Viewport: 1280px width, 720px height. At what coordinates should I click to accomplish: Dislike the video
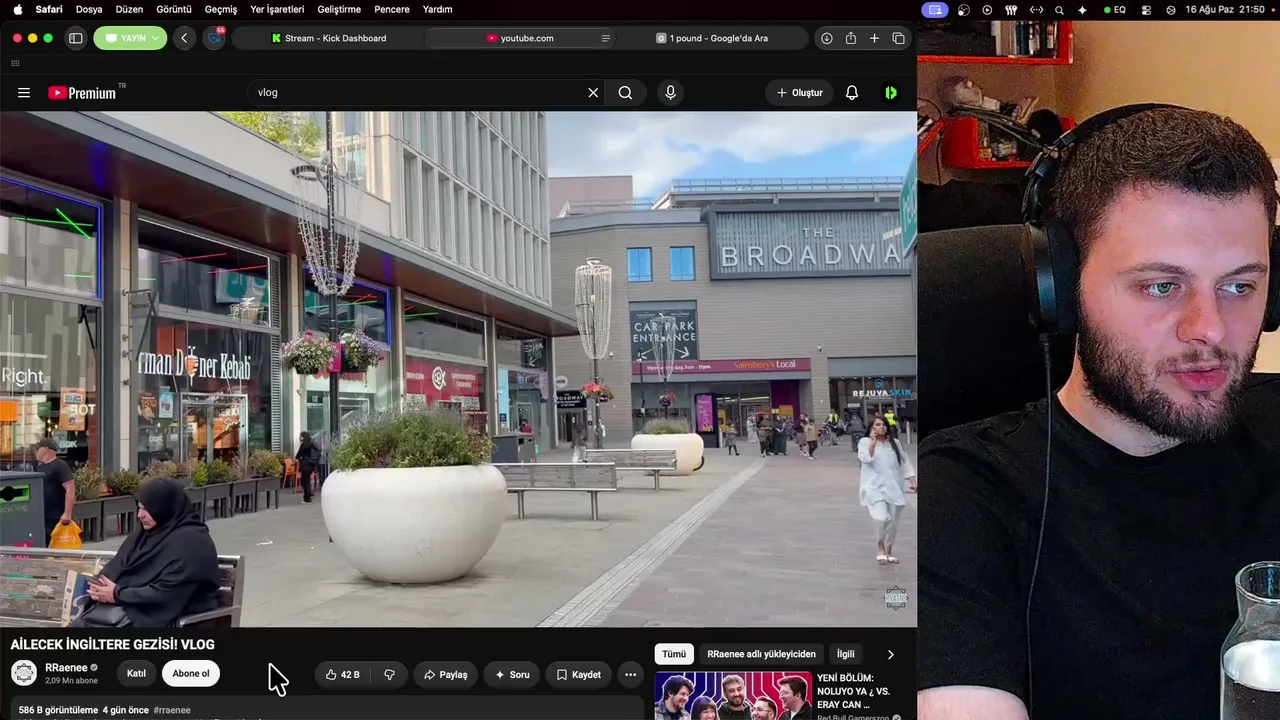[390, 675]
